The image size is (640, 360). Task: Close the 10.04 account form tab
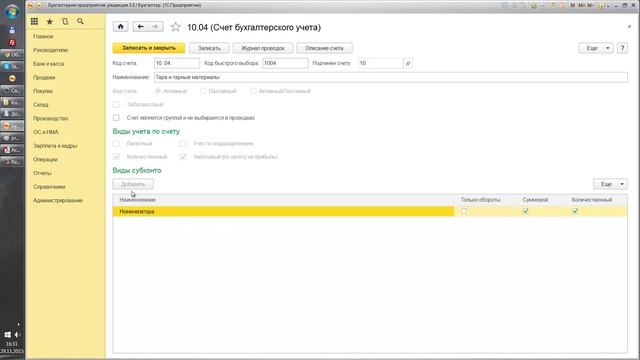click(629, 27)
